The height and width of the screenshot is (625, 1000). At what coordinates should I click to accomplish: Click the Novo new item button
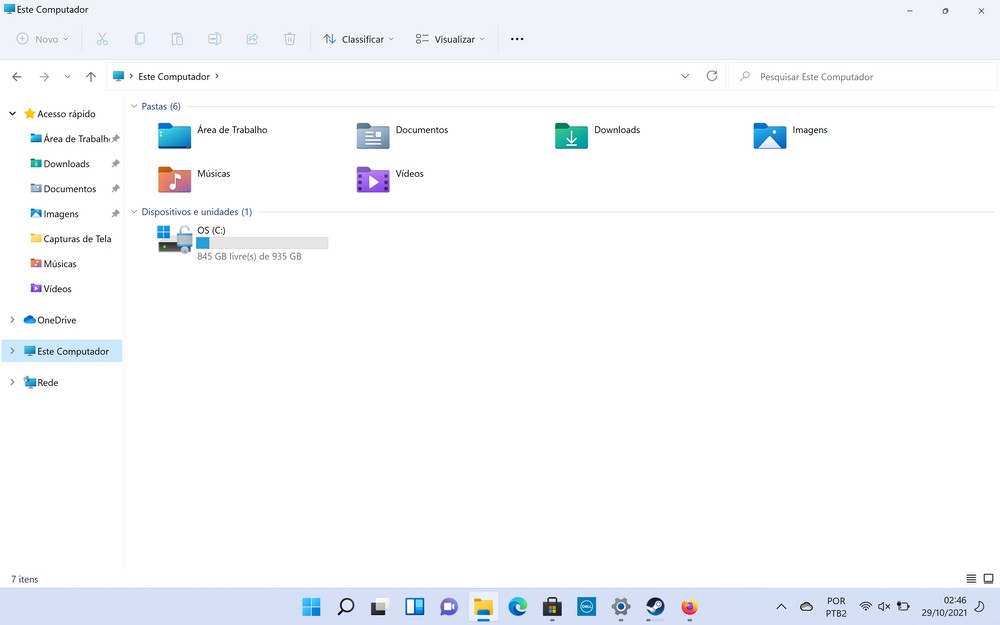pos(42,39)
